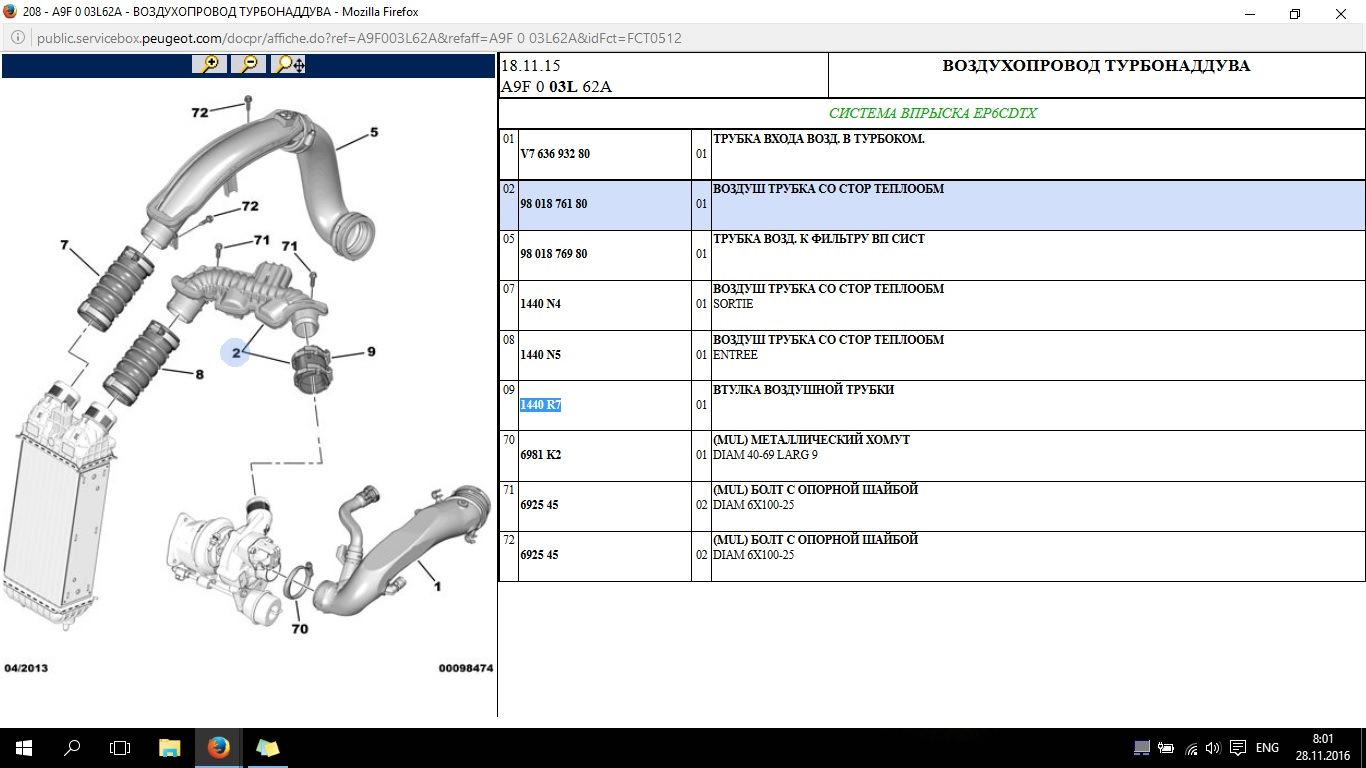Open the Windows Start menu
Viewport: 1366px width, 768px height.
(x=24, y=747)
